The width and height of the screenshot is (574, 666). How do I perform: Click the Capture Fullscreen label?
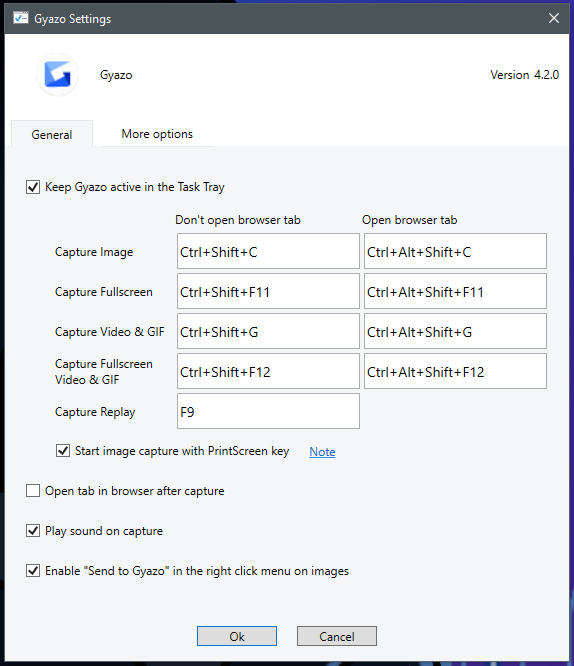coord(104,292)
